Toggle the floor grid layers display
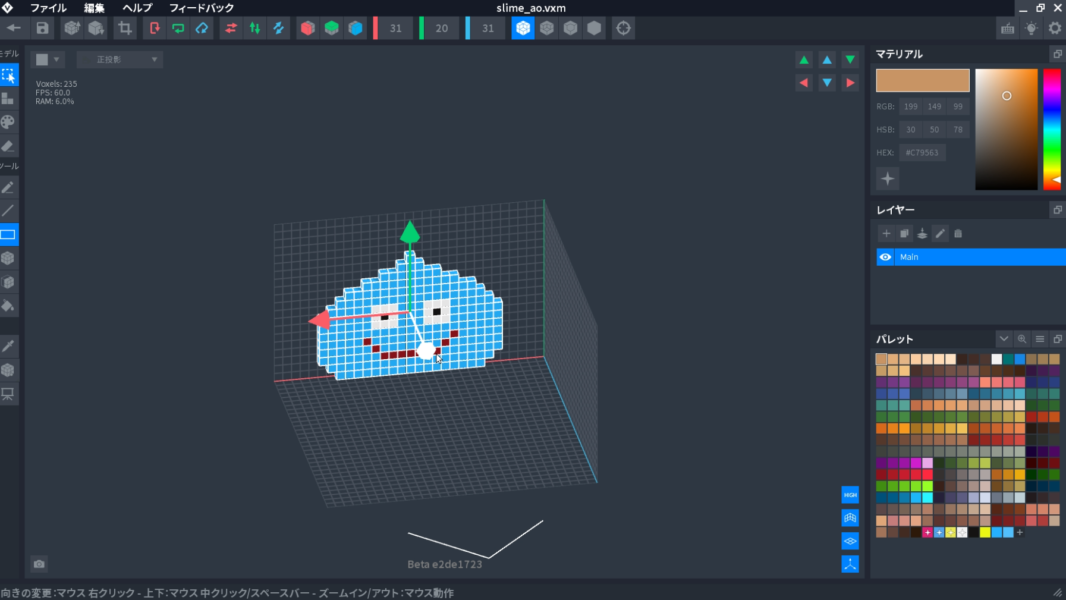The width and height of the screenshot is (1066, 600). [x=850, y=541]
